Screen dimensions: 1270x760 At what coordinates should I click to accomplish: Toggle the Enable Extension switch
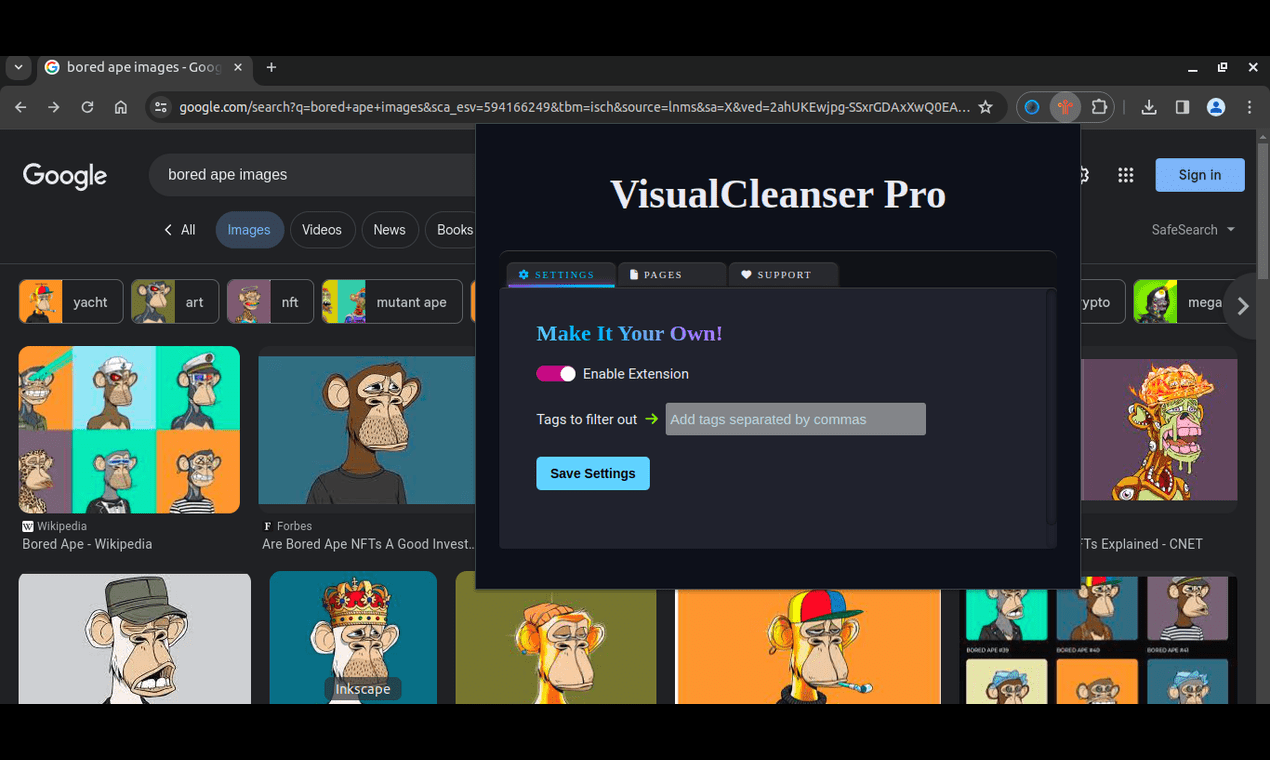tap(556, 374)
